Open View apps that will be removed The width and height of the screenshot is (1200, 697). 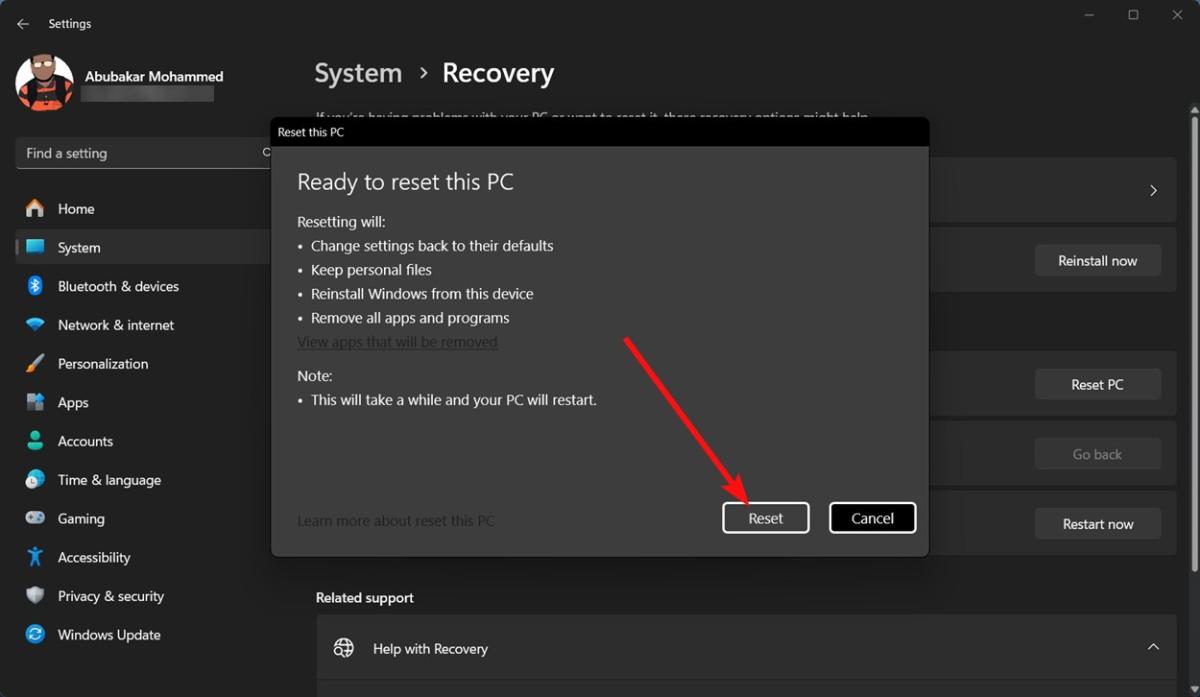coord(397,341)
